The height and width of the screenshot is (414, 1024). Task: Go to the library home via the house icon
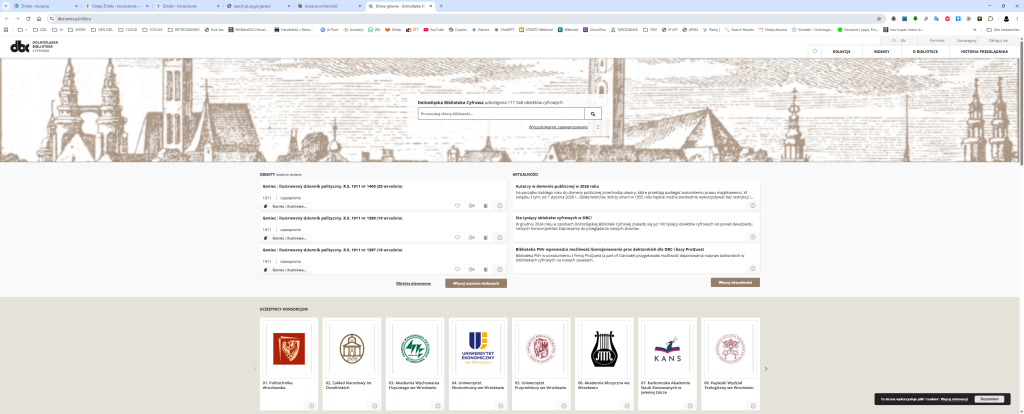(815, 51)
